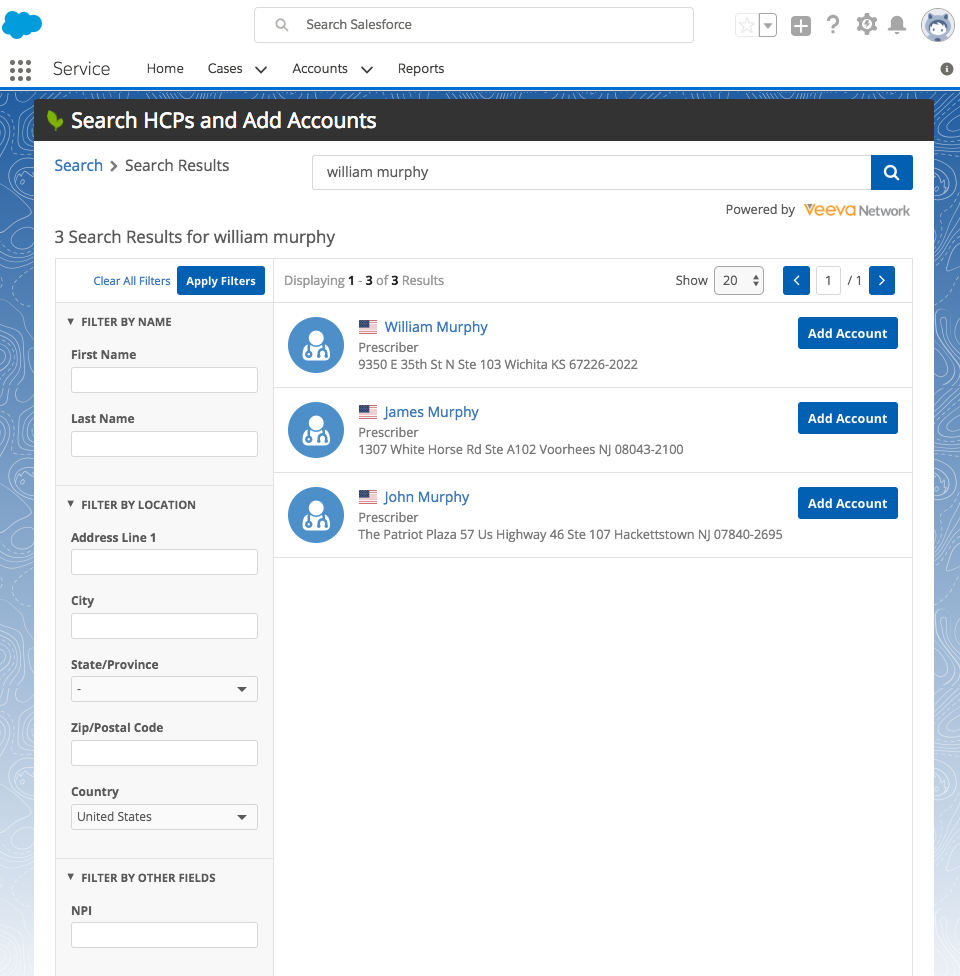
Task: Change Show results per page selector
Action: click(x=738, y=281)
